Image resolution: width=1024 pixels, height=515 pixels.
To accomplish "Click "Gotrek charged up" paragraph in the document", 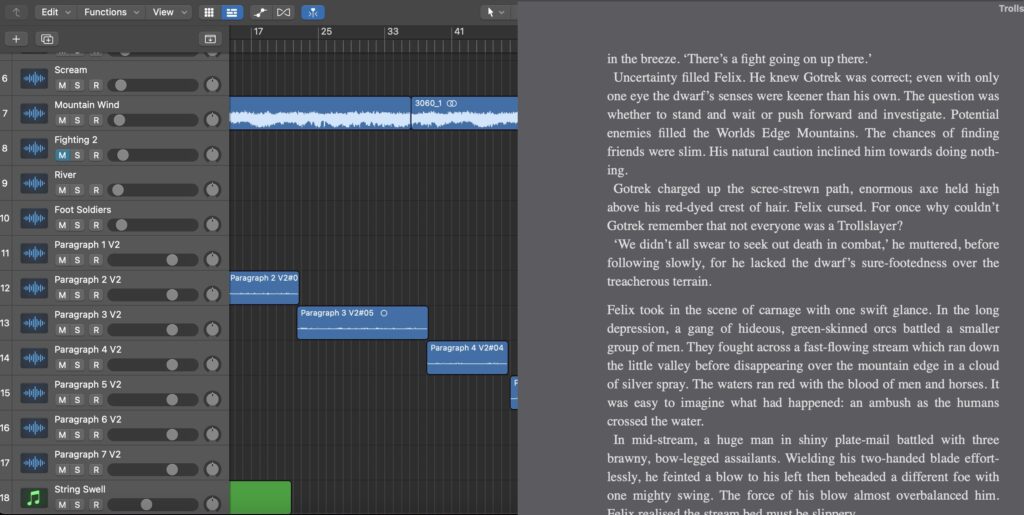I will pos(803,208).
